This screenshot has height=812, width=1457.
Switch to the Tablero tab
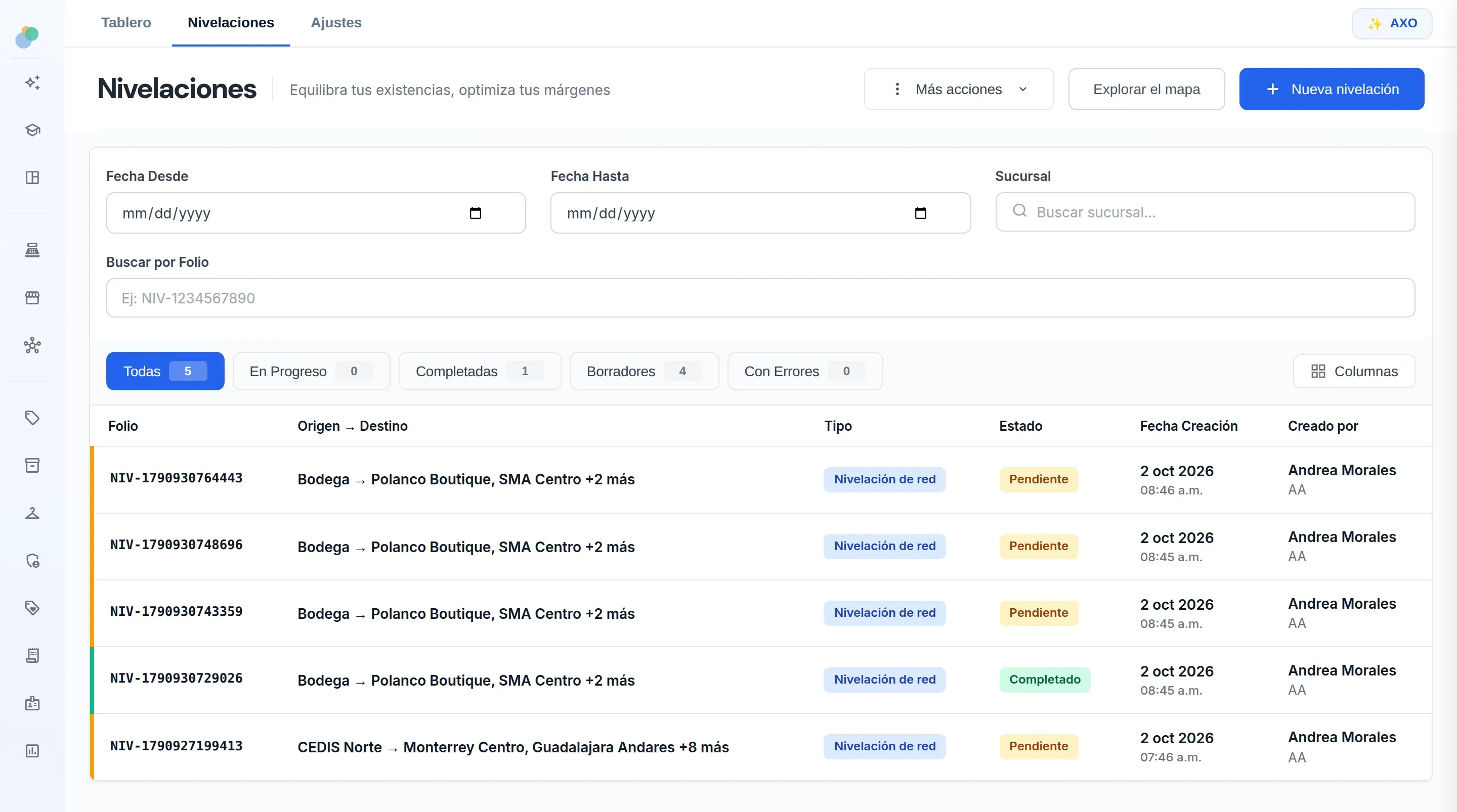(126, 23)
